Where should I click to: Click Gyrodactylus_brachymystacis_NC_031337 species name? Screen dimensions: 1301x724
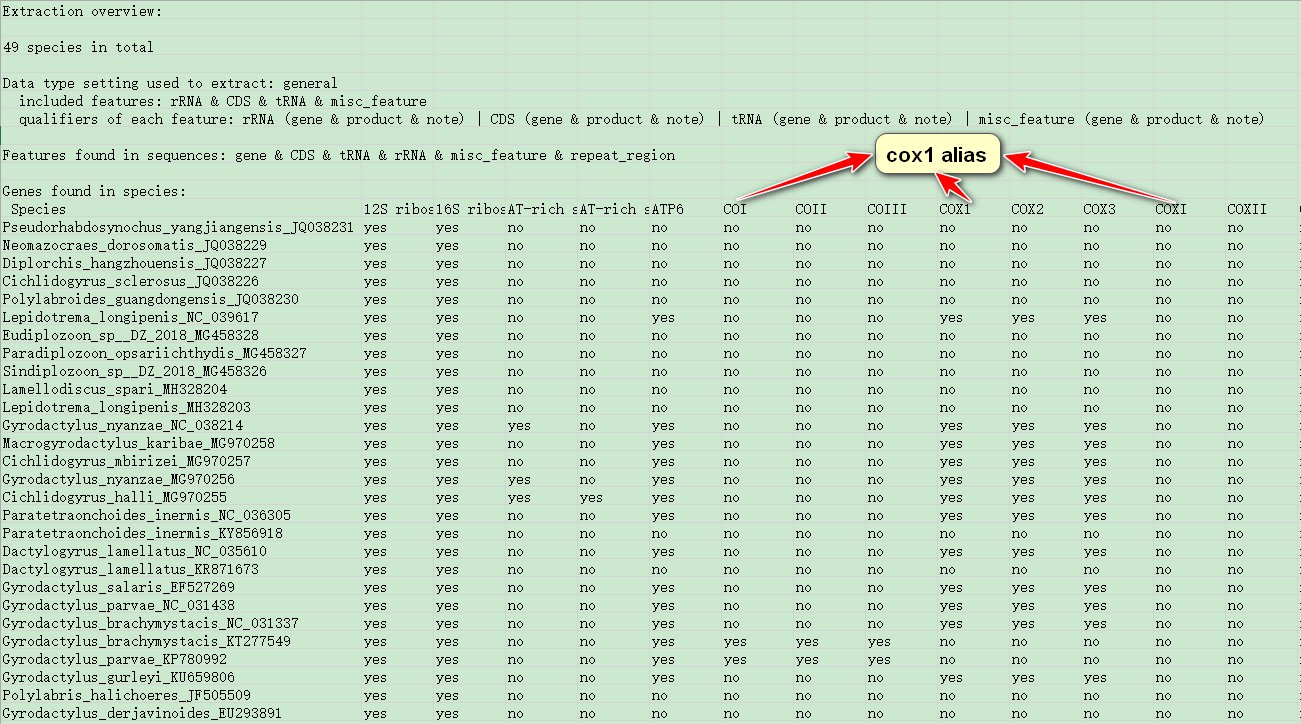click(x=150, y=624)
